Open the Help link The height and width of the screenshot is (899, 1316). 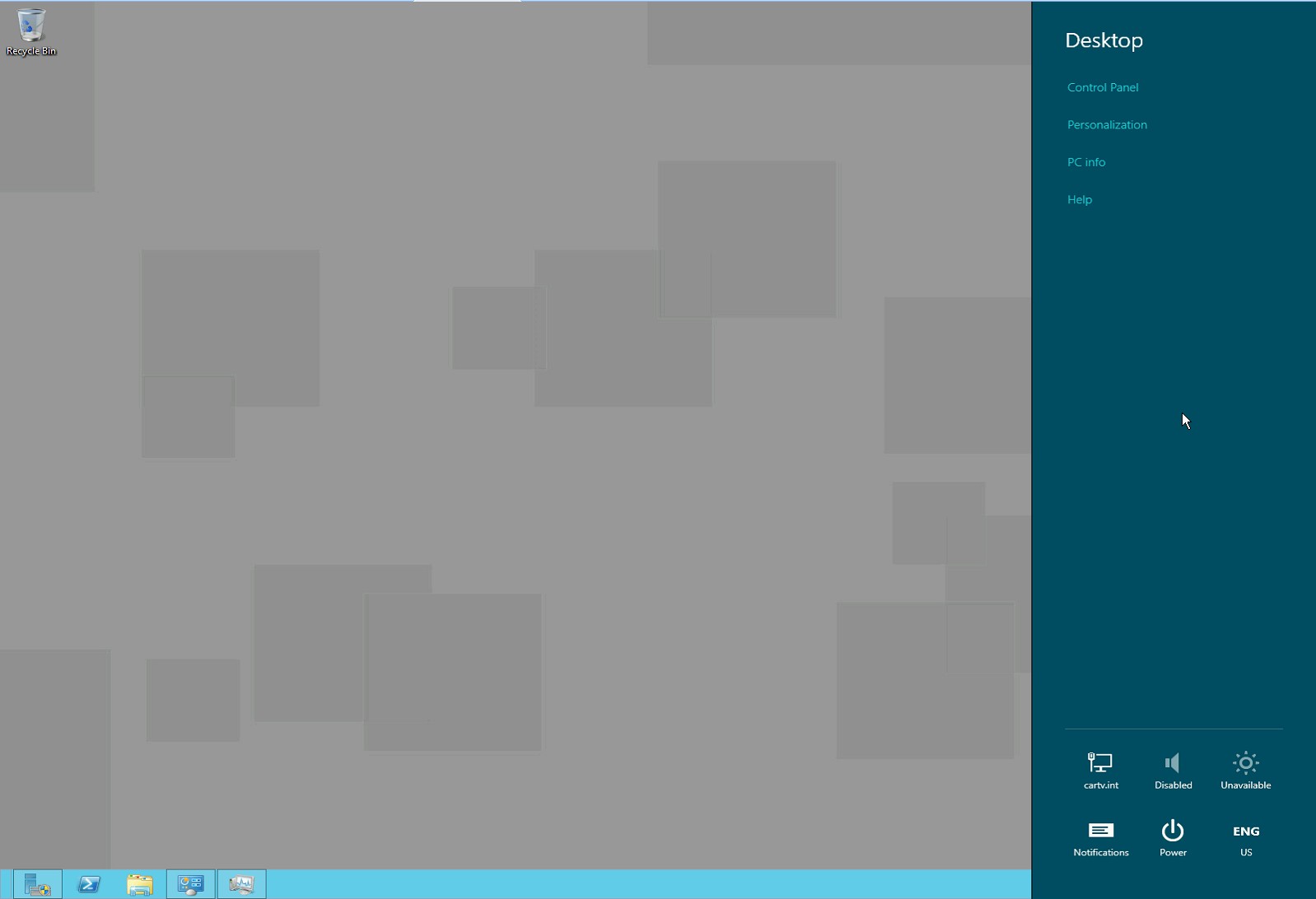pos(1080,200)
